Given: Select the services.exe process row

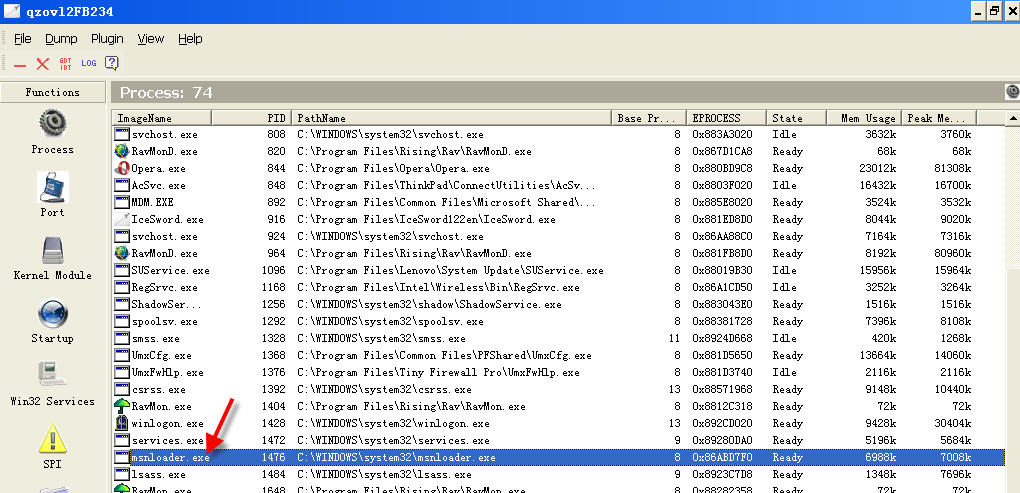Looking at the screenshot, I should 557,440.
